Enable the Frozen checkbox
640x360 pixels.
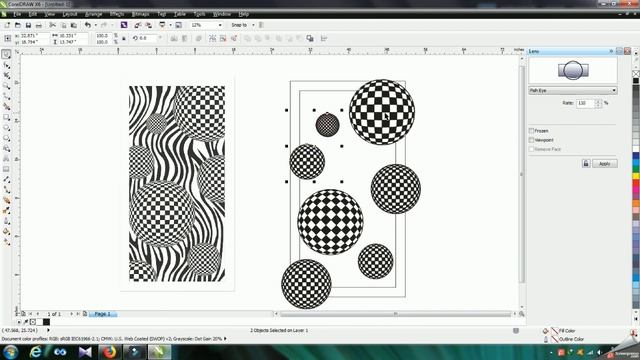(x=531, y=131)
